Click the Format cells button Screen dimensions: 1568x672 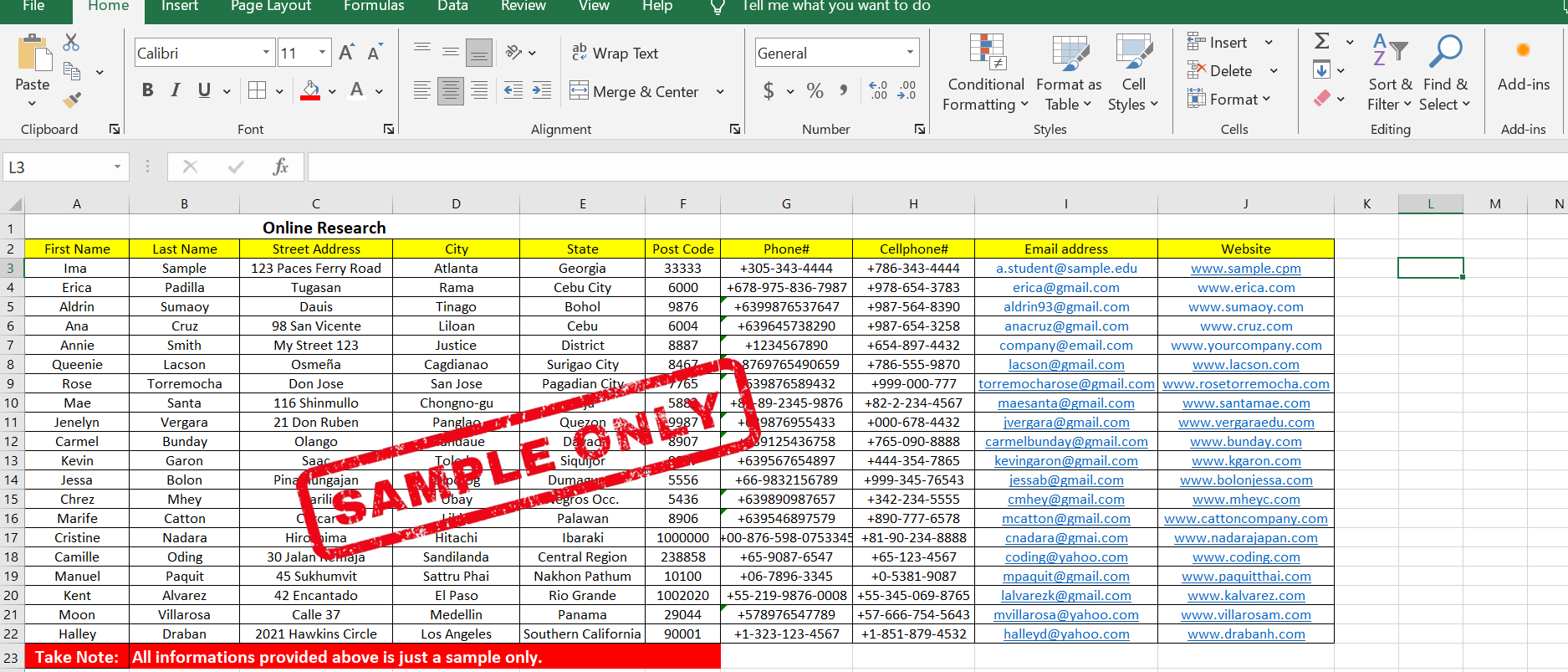pyautogui.click(x=1228, y=100)
